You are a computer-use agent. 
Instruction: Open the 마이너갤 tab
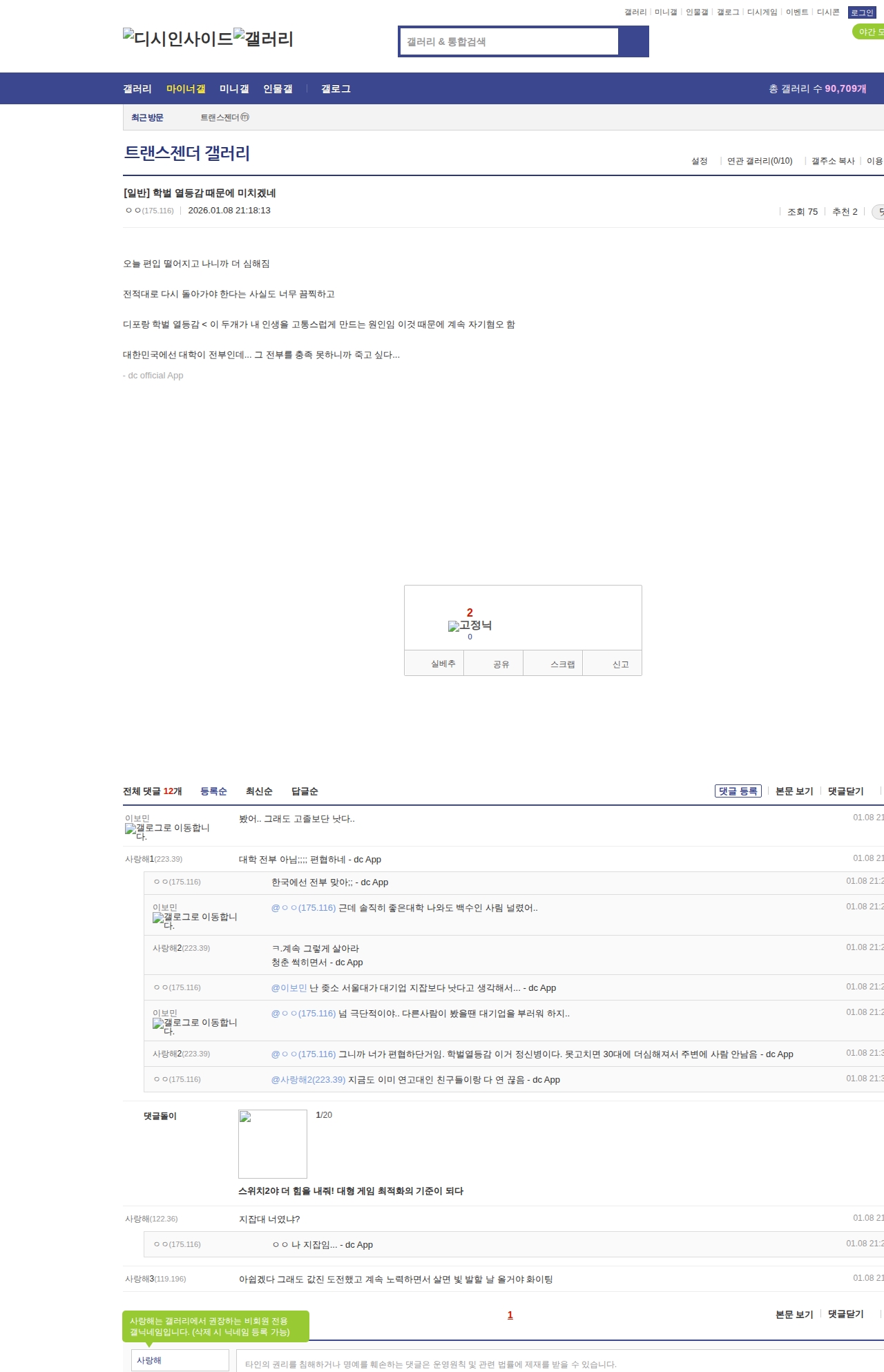pyautogui.click(x=186, y=88)
